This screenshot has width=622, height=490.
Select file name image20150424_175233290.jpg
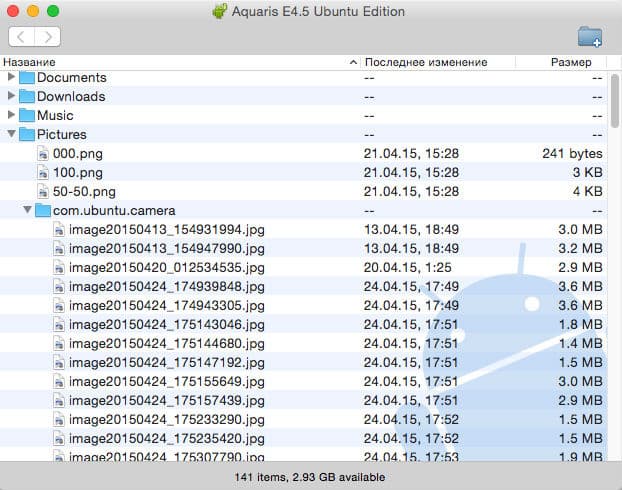tap(167, 420)
